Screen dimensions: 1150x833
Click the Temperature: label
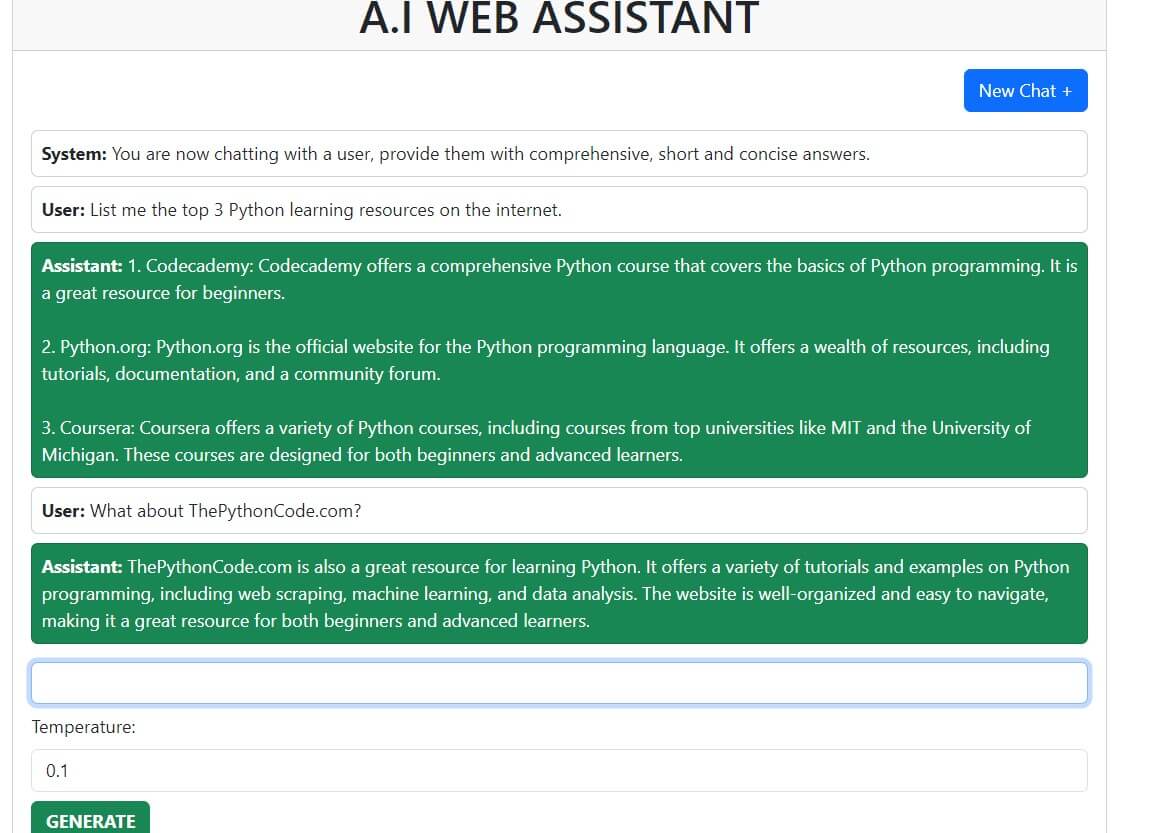[x=84, y=727]
